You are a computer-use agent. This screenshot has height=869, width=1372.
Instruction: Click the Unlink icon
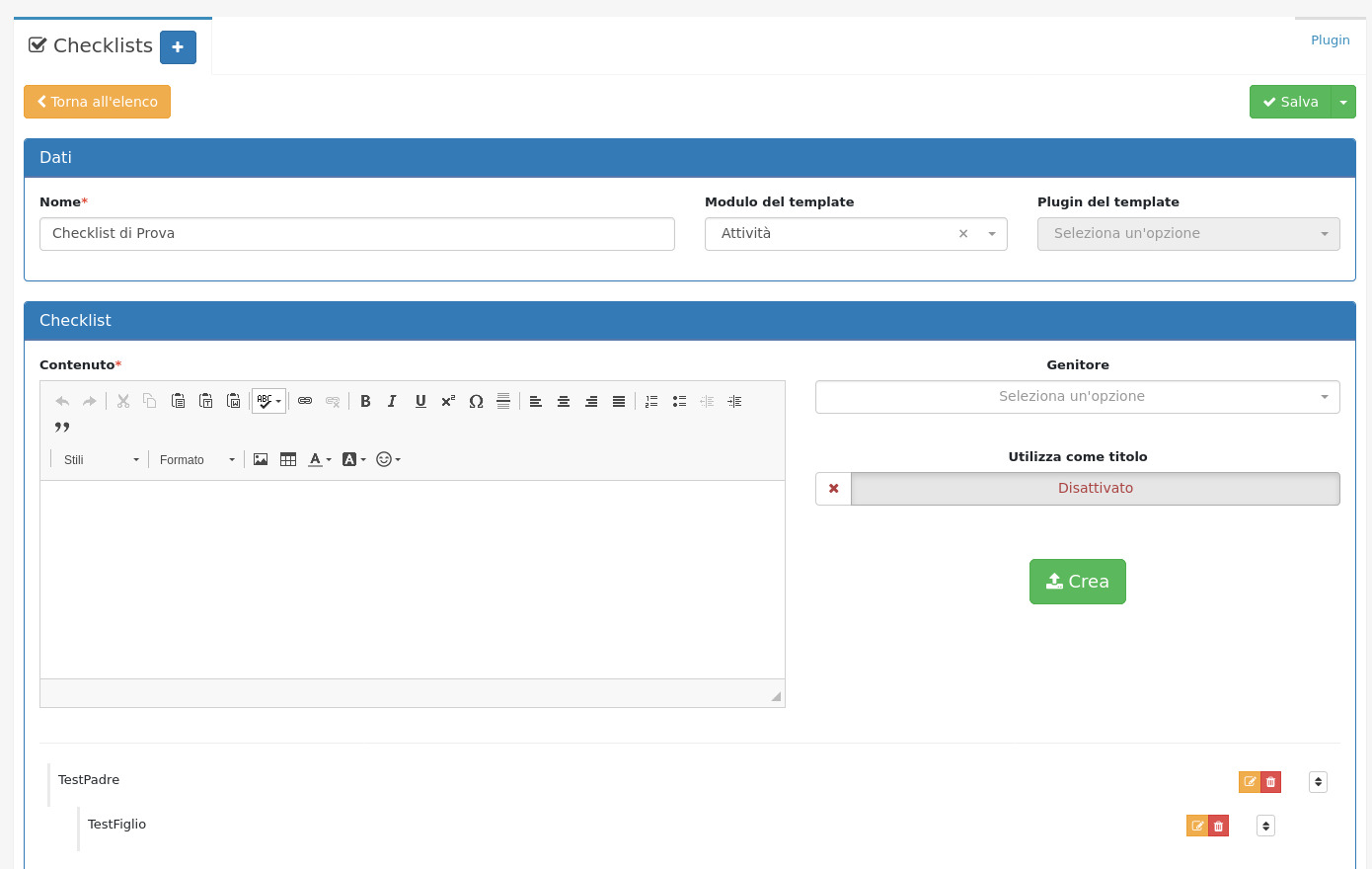pos(333,401)
